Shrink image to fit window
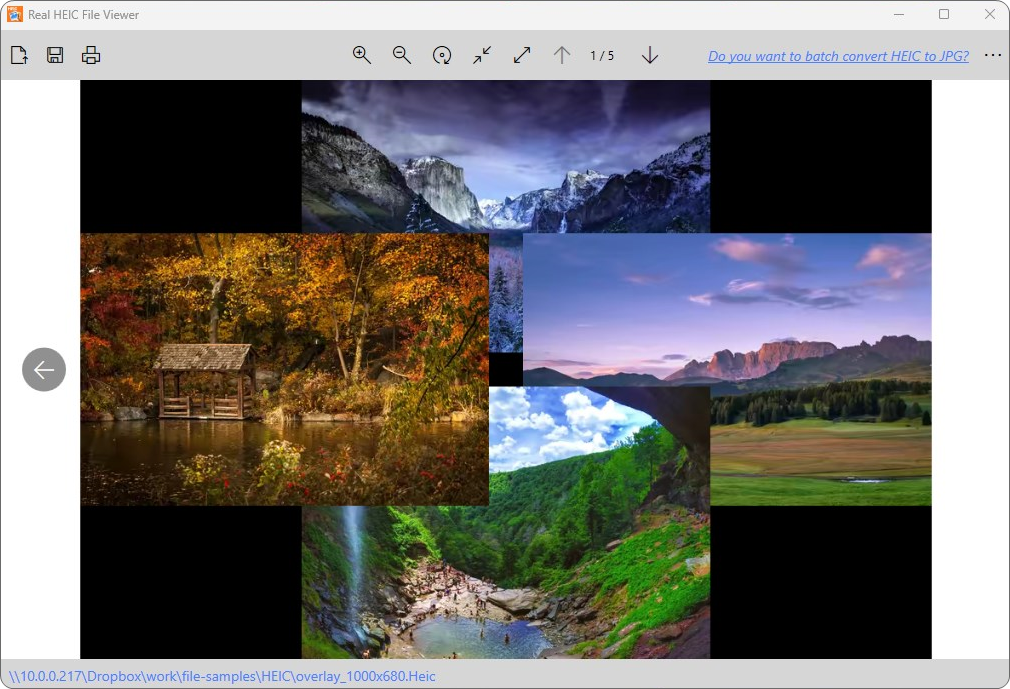Viewport: 1010px width, 689px height. (x=482, y=56)
